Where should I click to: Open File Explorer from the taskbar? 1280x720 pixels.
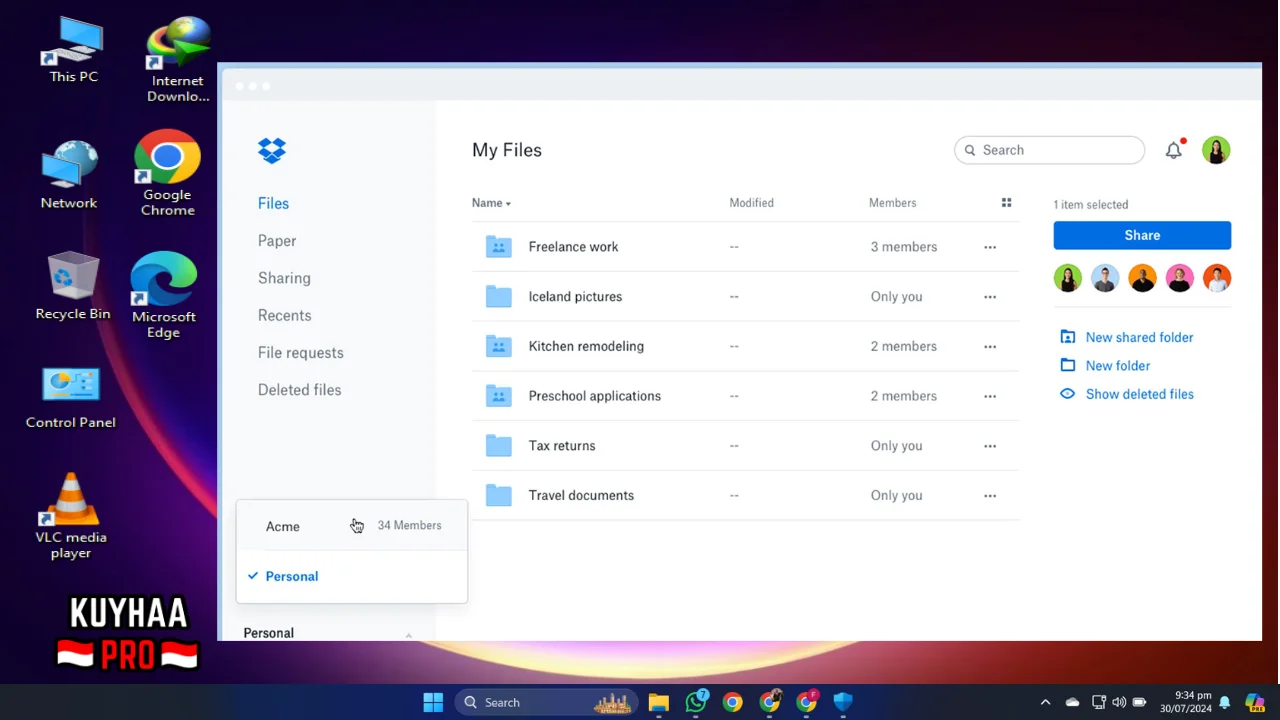[x=658, y=703]
